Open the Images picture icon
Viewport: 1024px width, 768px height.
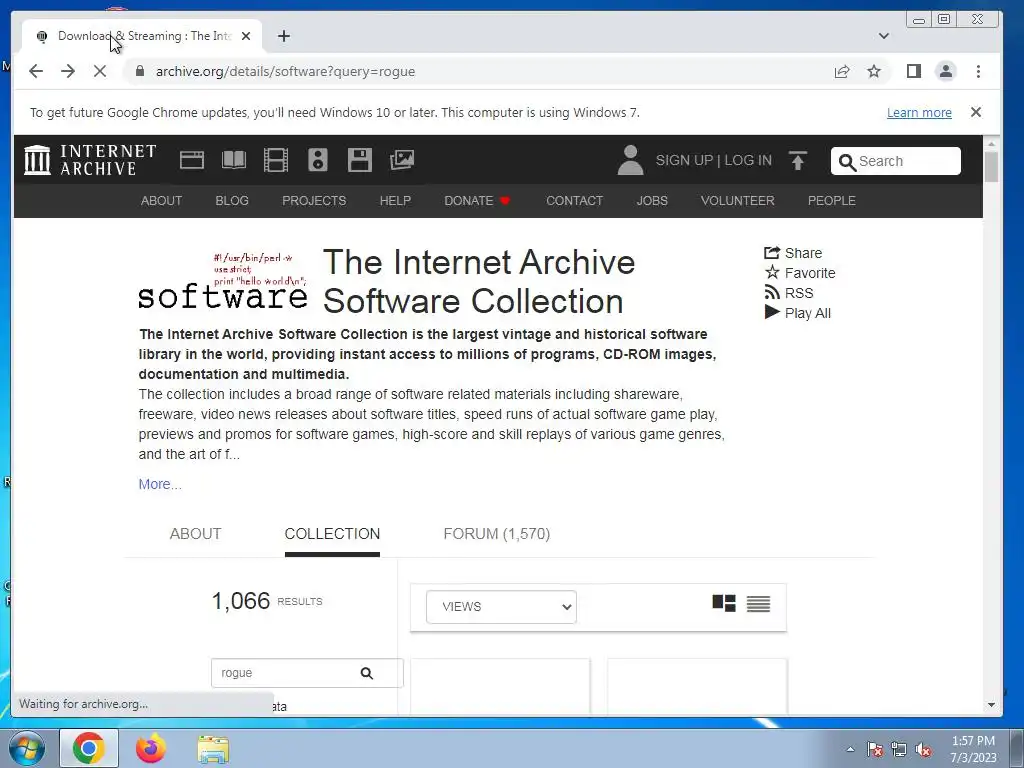pyautogui.click(x=402, y=160)
